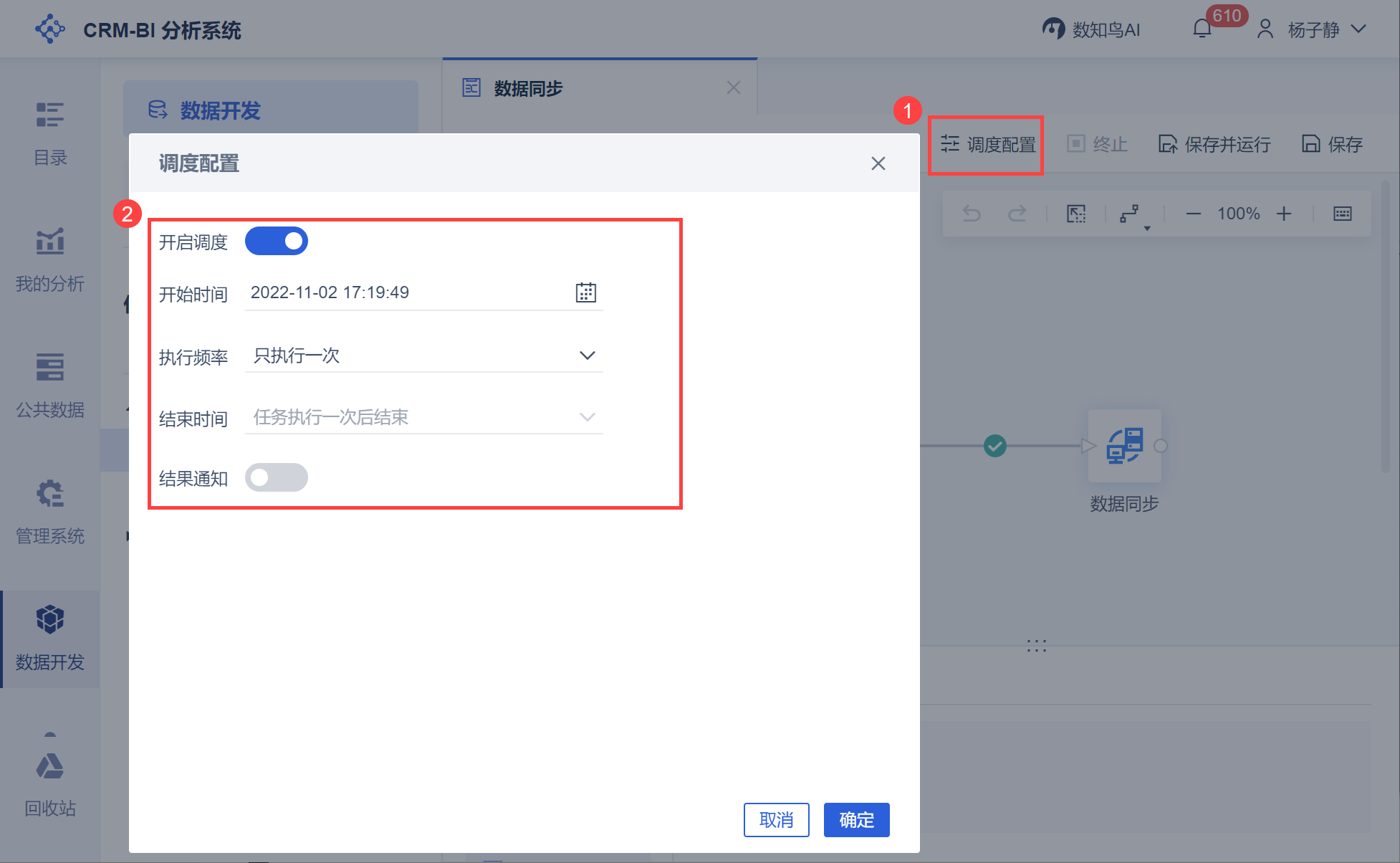The width and height of the screenshot is (1400, 863).
Task: Enable the 结果通知 switch
Action: (x=277, y=477)
